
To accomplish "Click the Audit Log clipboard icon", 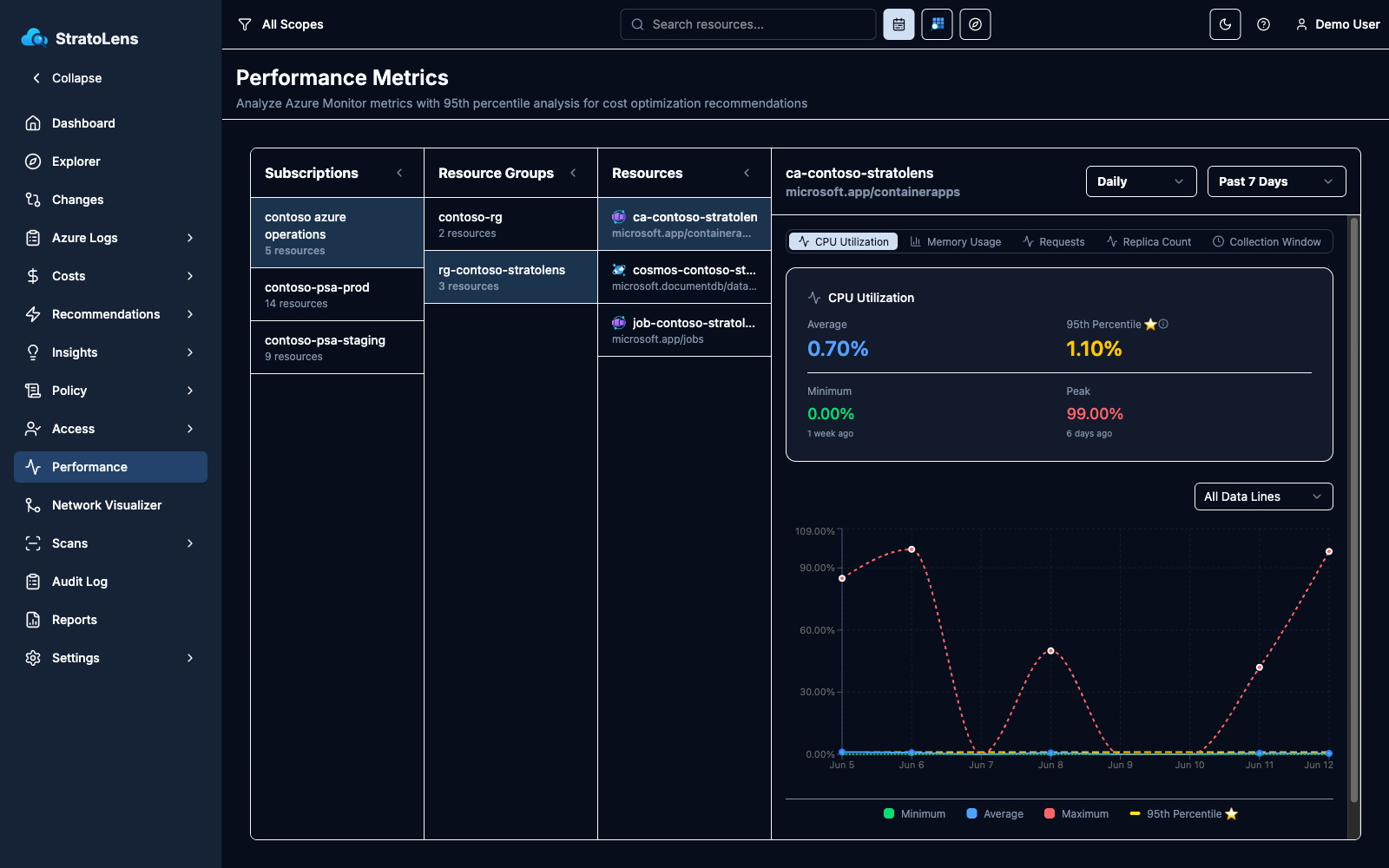I will [x=33, y=582].
